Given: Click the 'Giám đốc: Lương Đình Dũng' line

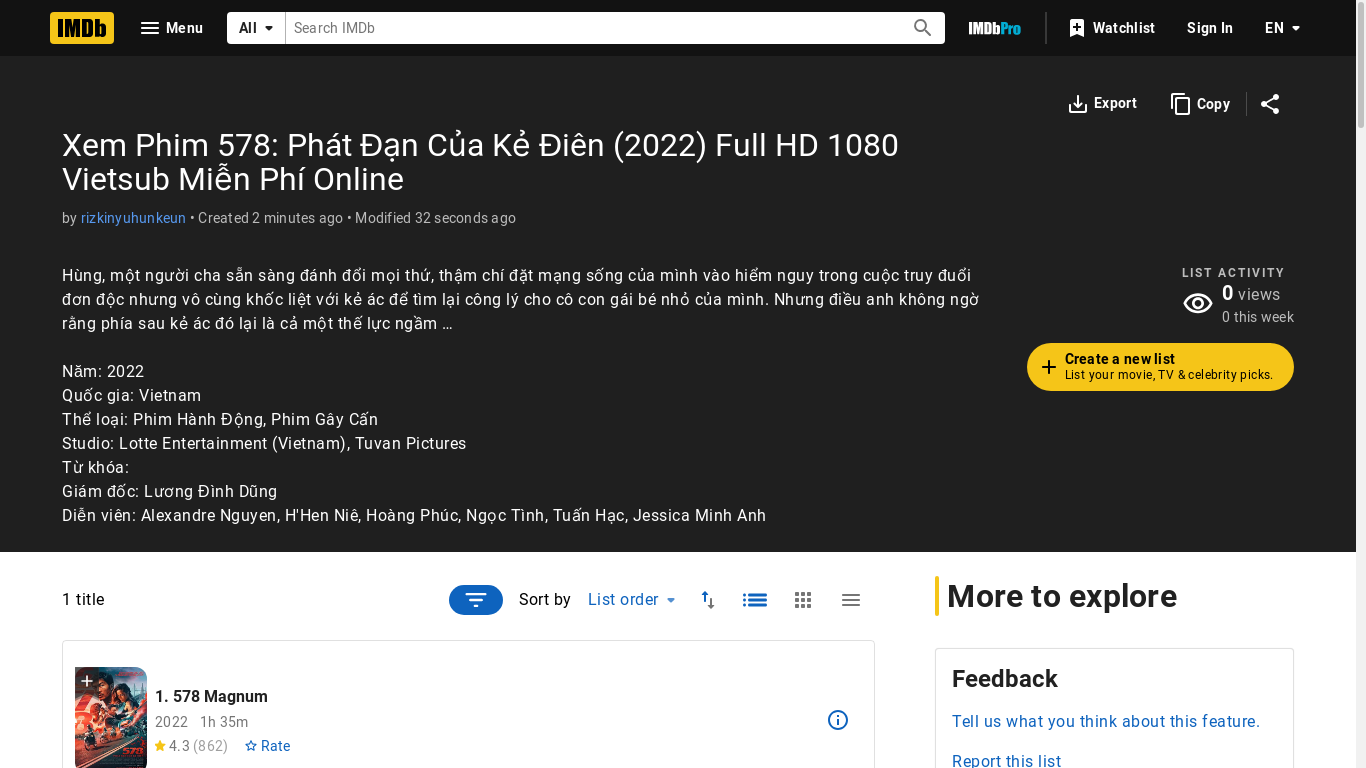Looking at the screenshot, I should tap(169, 491).
